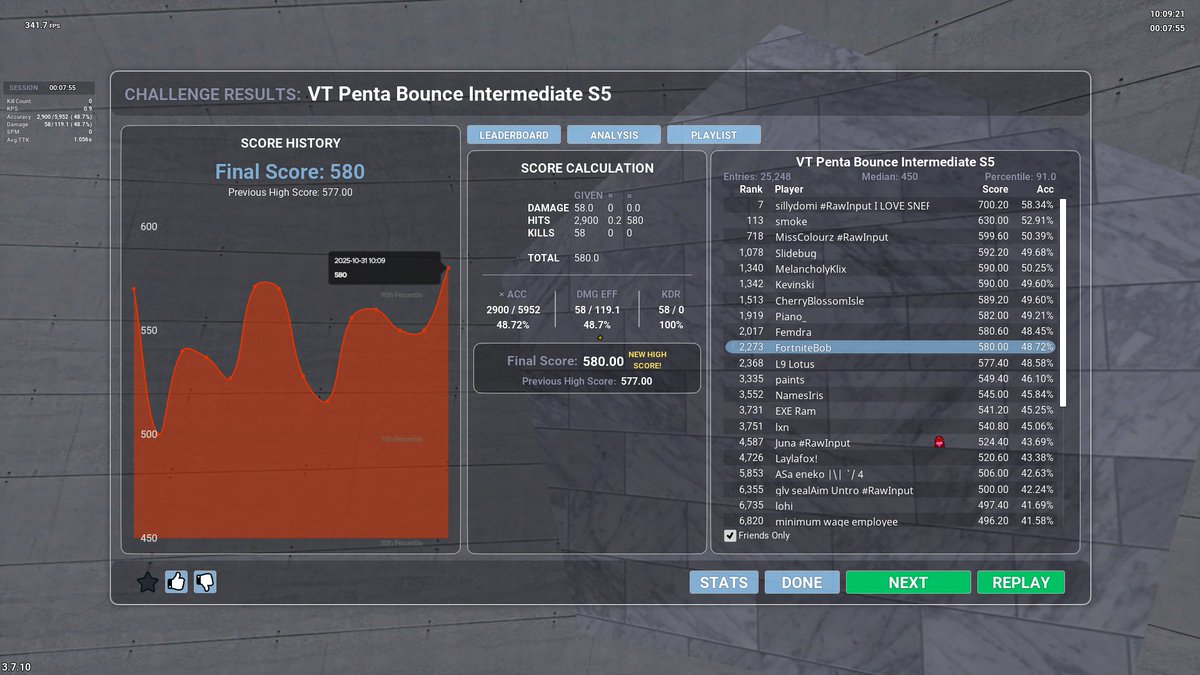Switch to the Leaderboard tab
The height and width of the screenshot is (675, 1200).
[x=514, y=135]
